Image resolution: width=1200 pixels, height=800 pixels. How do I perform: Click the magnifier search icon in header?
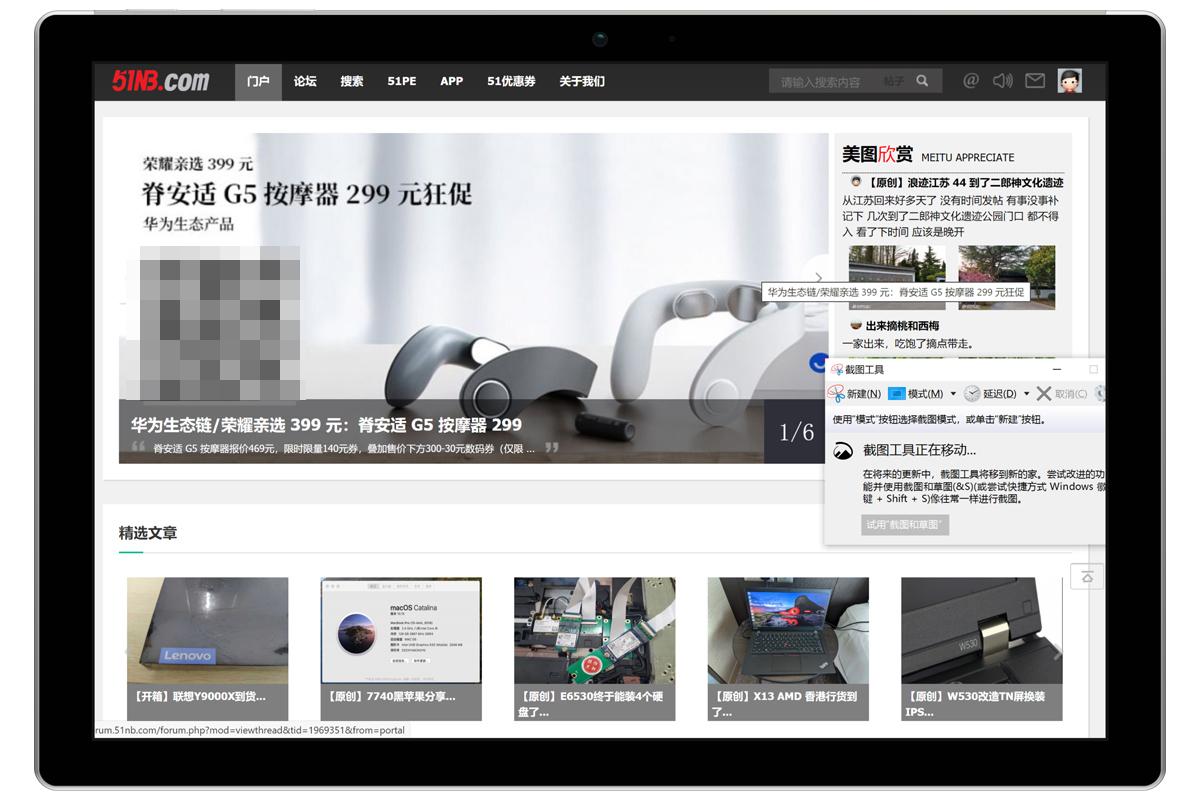[922, 81]
